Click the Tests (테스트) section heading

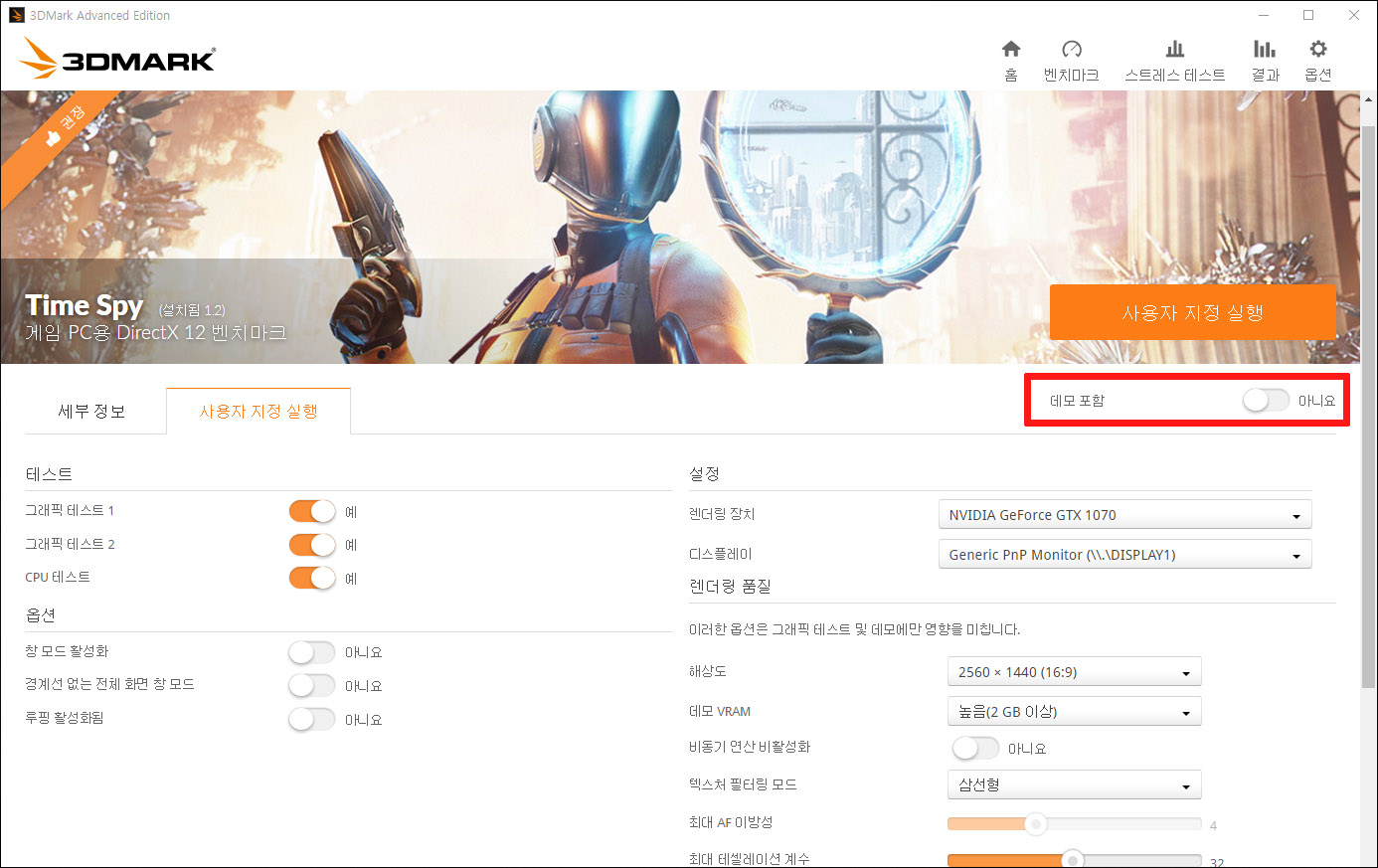pyautogui.click(x=49, y=474)
